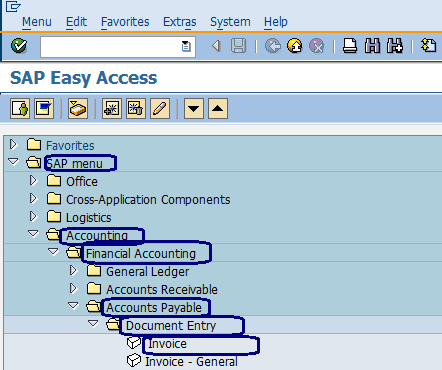Click the green Back arrow icon
The image size is (442, 370).
pyautogui.click(x=273, y=46)
